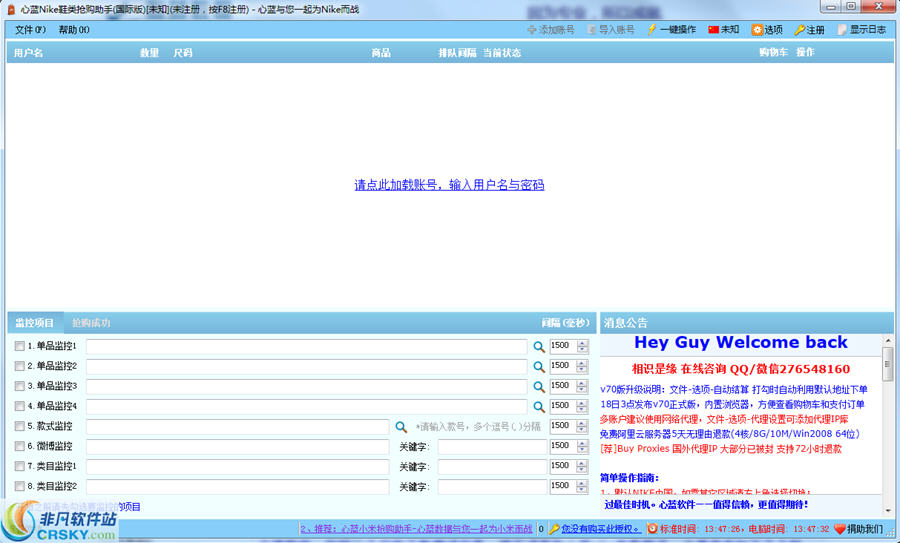Click search magnifier for 款式监控

(401, 427)
